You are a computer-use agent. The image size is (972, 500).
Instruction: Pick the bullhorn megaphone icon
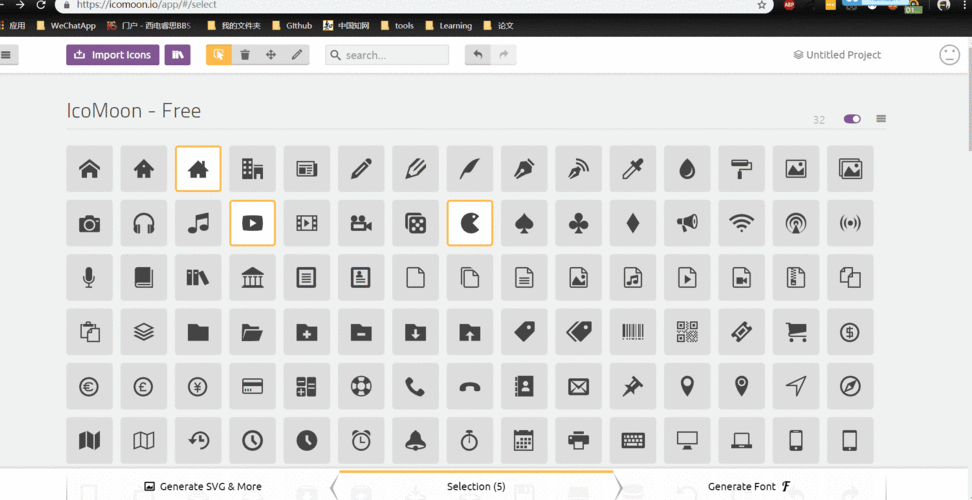(687, 223)
